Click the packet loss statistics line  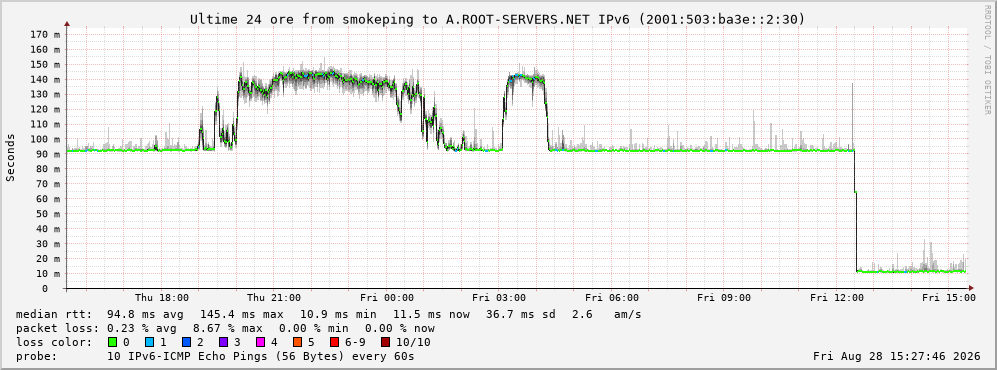(x=225, y=329)
